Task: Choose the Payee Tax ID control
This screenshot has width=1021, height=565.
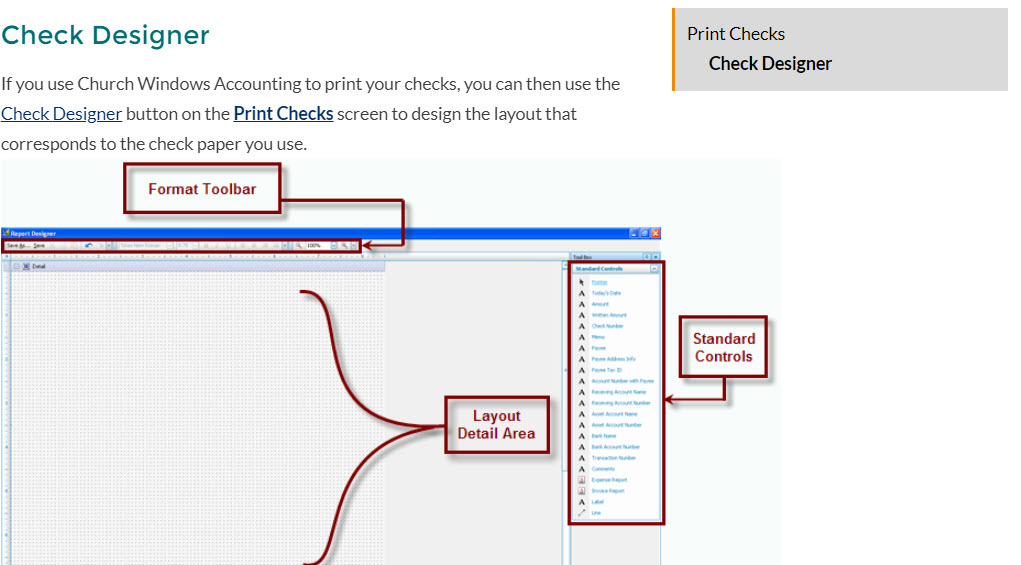Action: [x=606, y=370]
